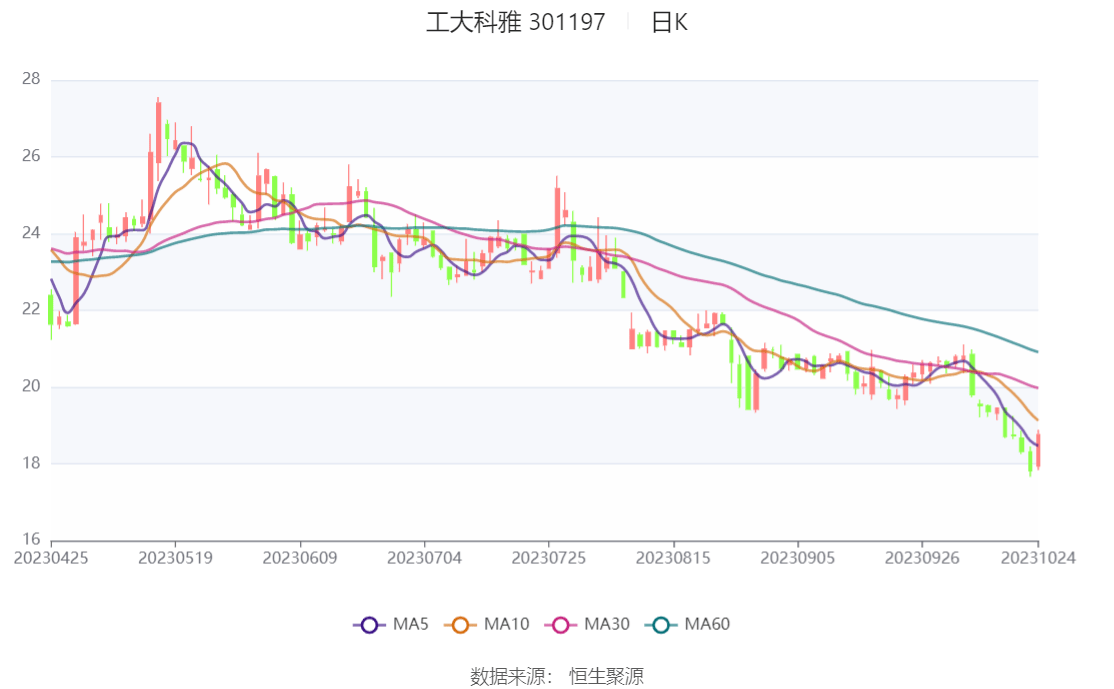Toggle the MA60 teal legend marker
1114x689 pixels.
661,625
